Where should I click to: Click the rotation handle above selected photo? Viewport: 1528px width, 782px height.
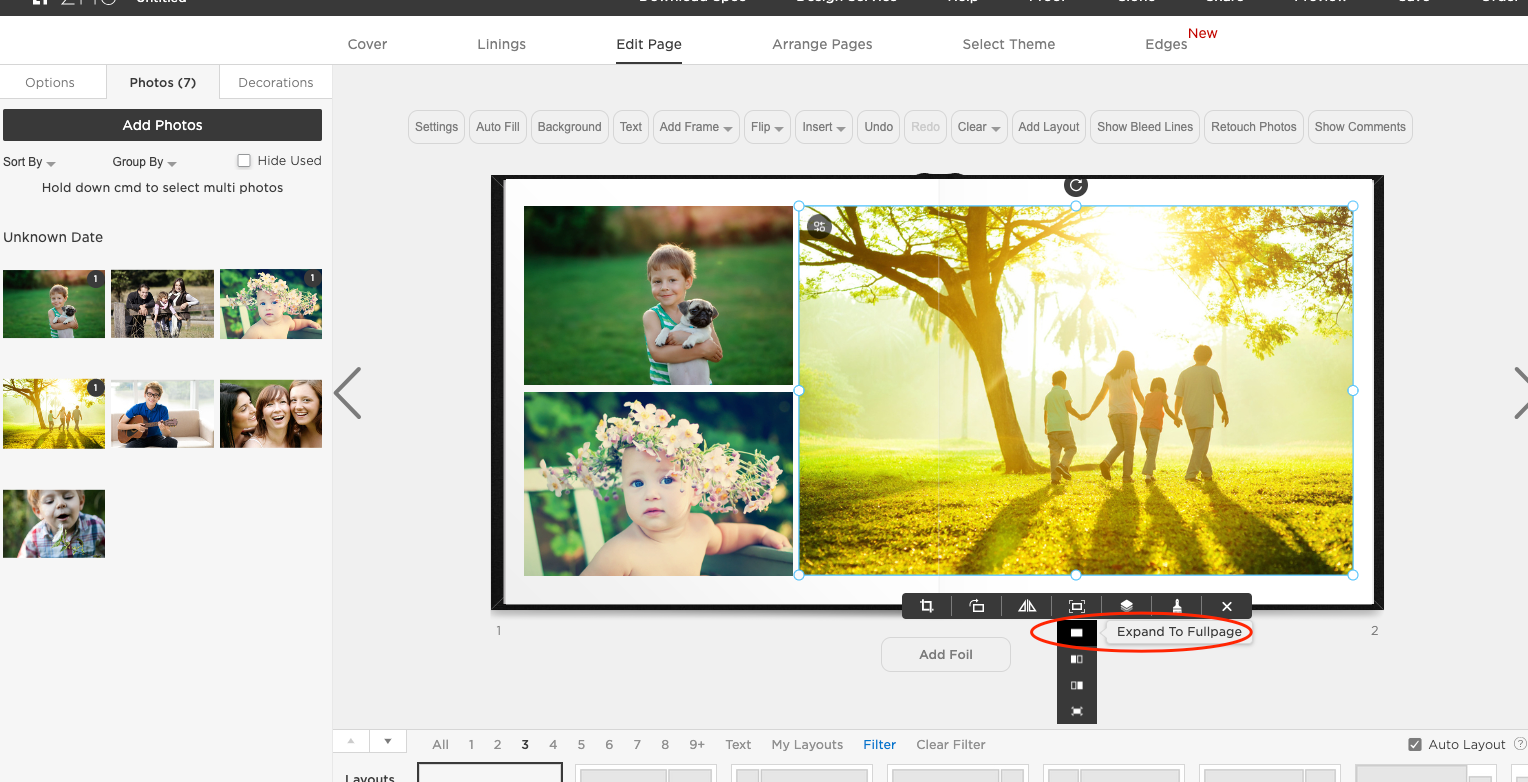coord(1076,185)
